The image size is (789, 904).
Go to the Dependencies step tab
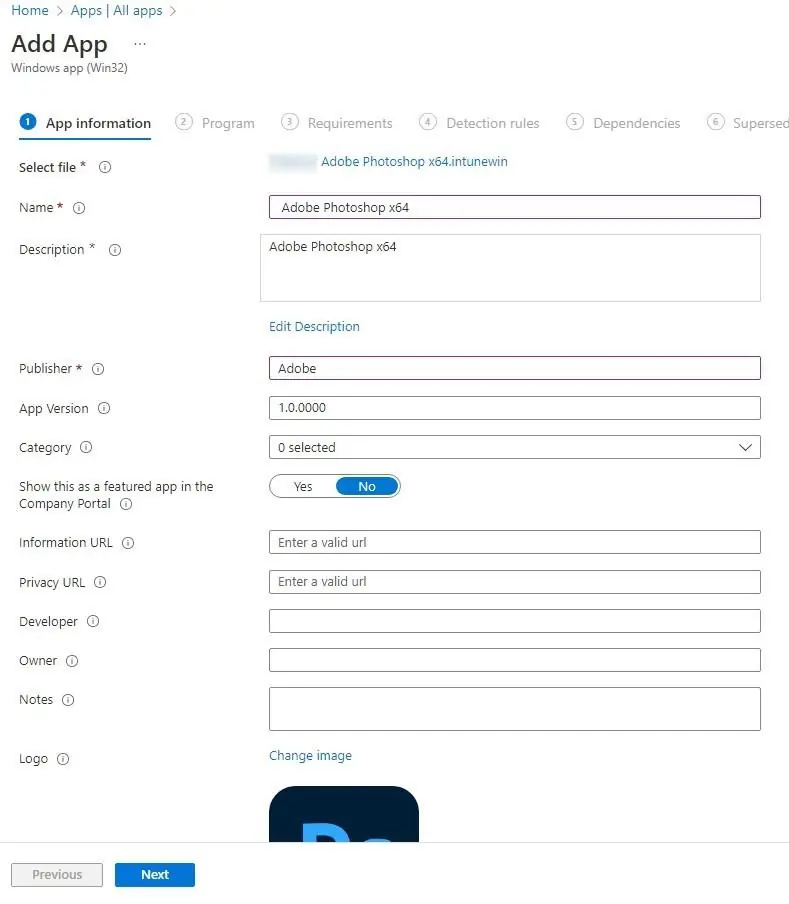pos(623,123)
